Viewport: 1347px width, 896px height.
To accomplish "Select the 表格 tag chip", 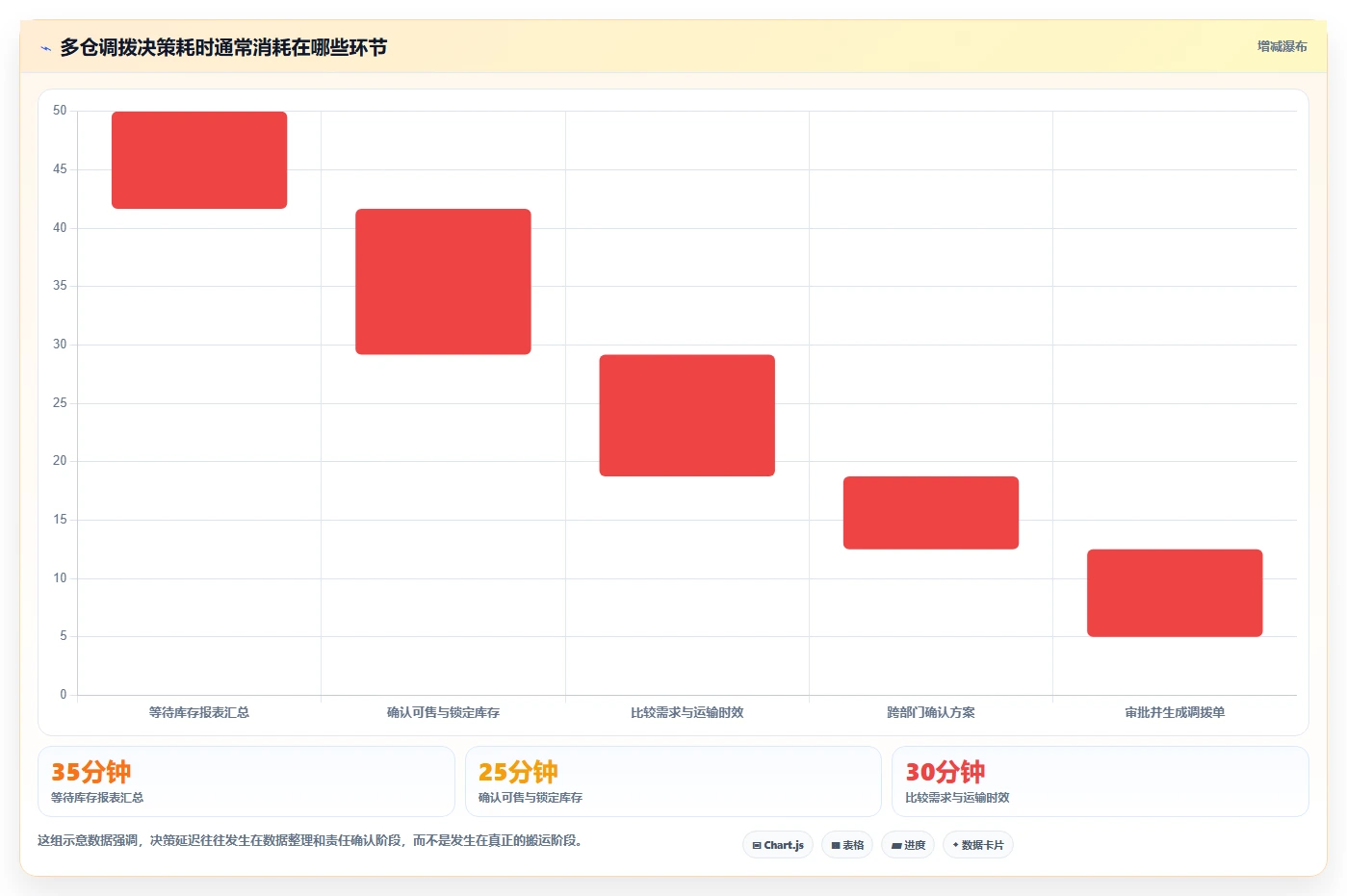I will 847,845.
